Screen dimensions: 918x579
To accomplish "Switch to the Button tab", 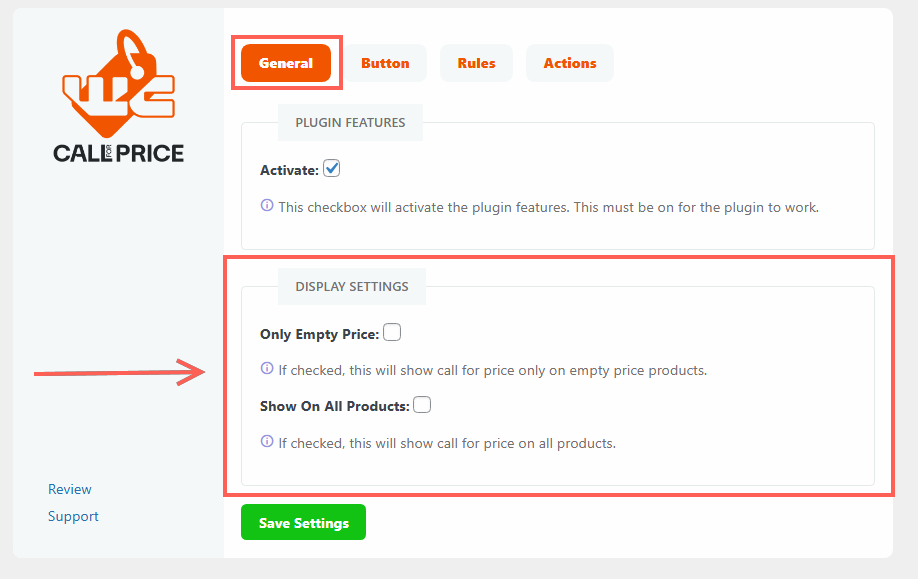I will point(385,63).
